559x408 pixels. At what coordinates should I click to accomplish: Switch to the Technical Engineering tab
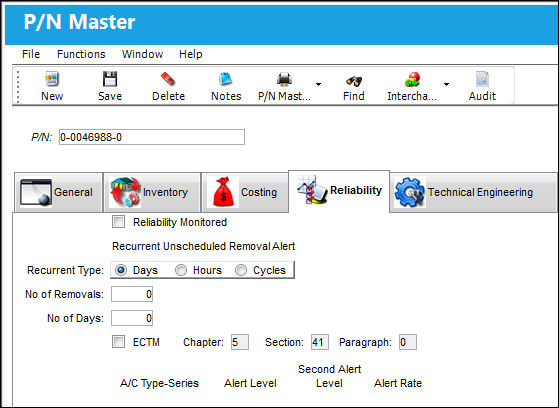click(473, 193)
